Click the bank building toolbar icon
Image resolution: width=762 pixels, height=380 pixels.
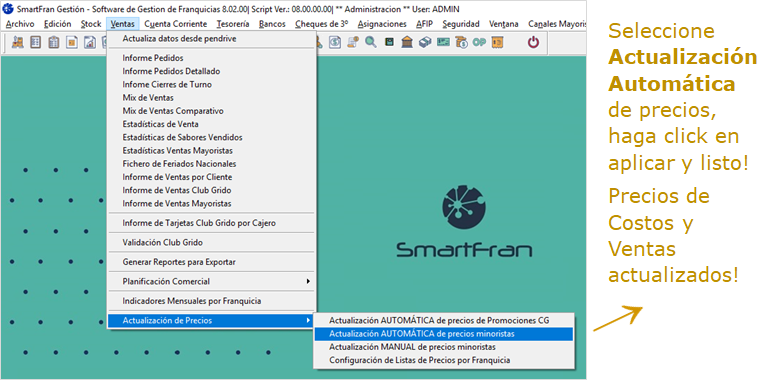(x=407, y=42)
